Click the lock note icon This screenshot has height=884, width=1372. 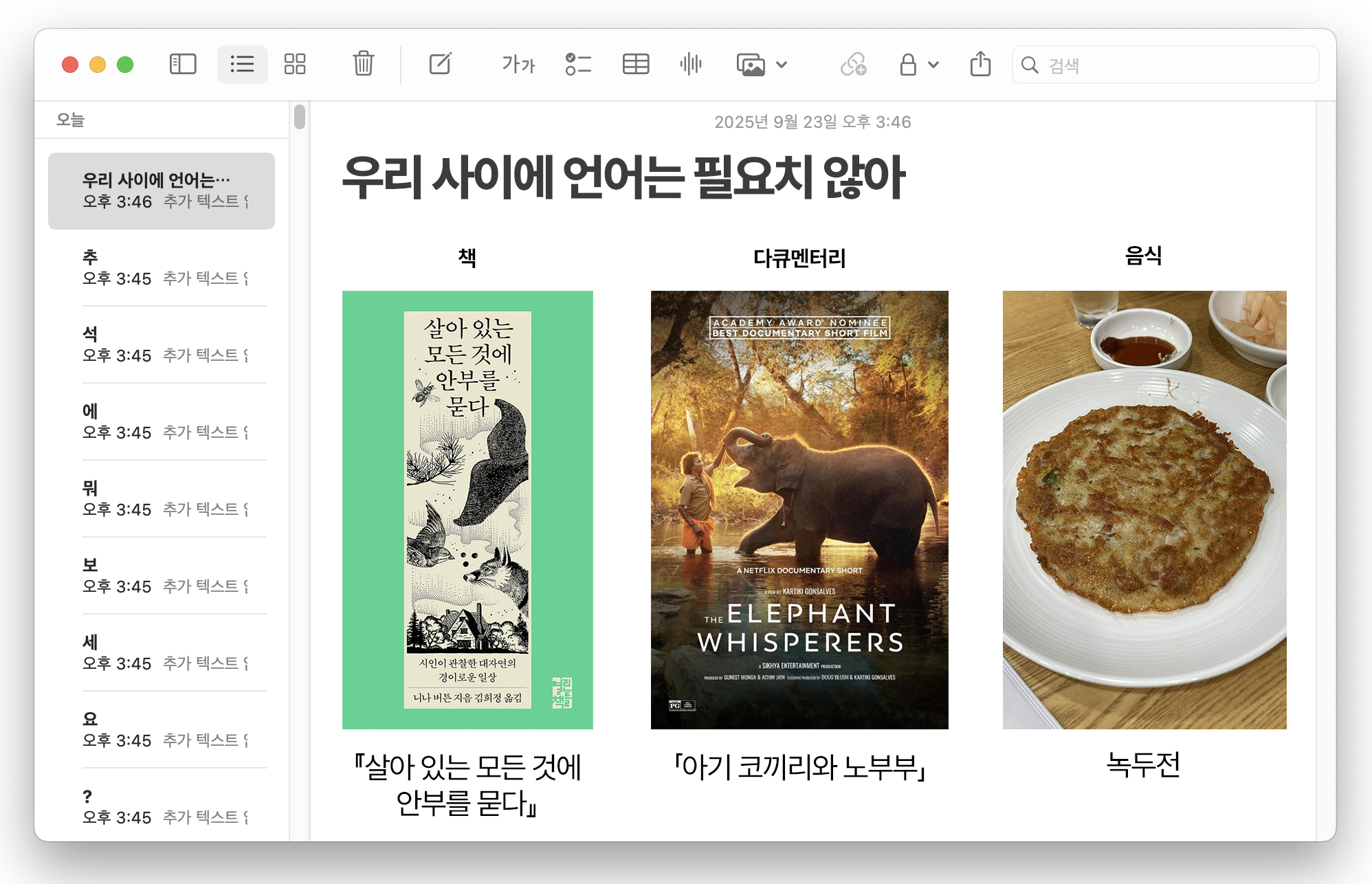pyautogui.click(x=908, y=65)
